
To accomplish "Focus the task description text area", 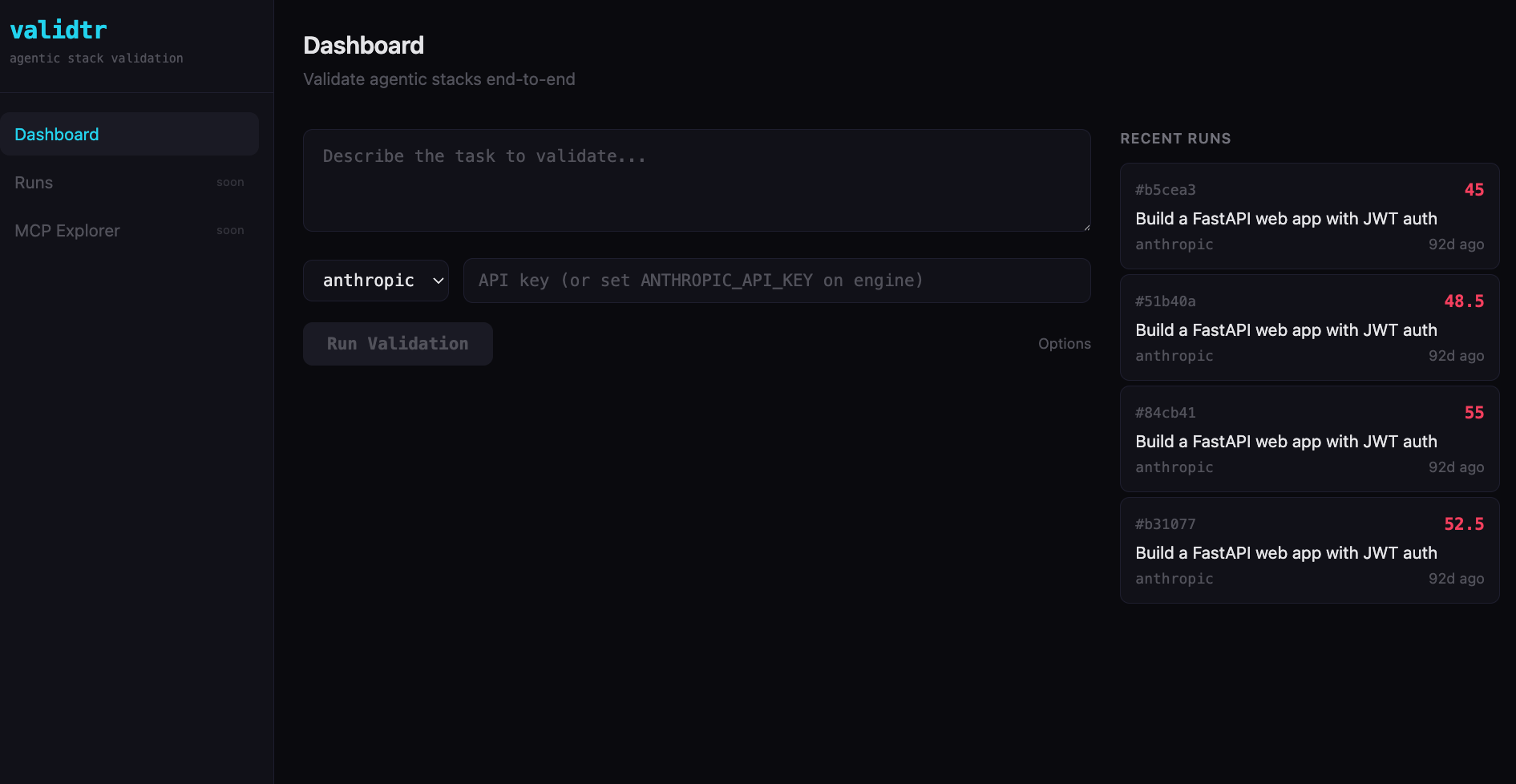I will (697, 180).
